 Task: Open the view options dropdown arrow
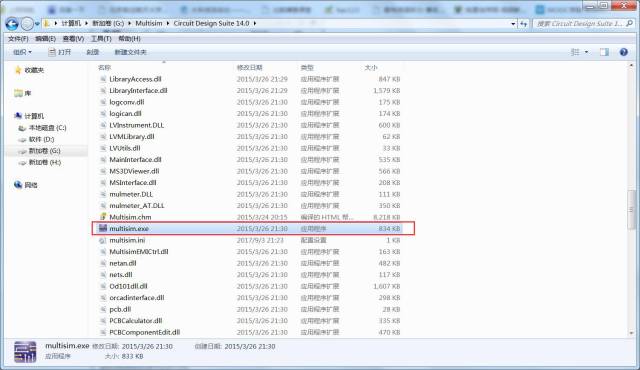(x=587, y=52)
